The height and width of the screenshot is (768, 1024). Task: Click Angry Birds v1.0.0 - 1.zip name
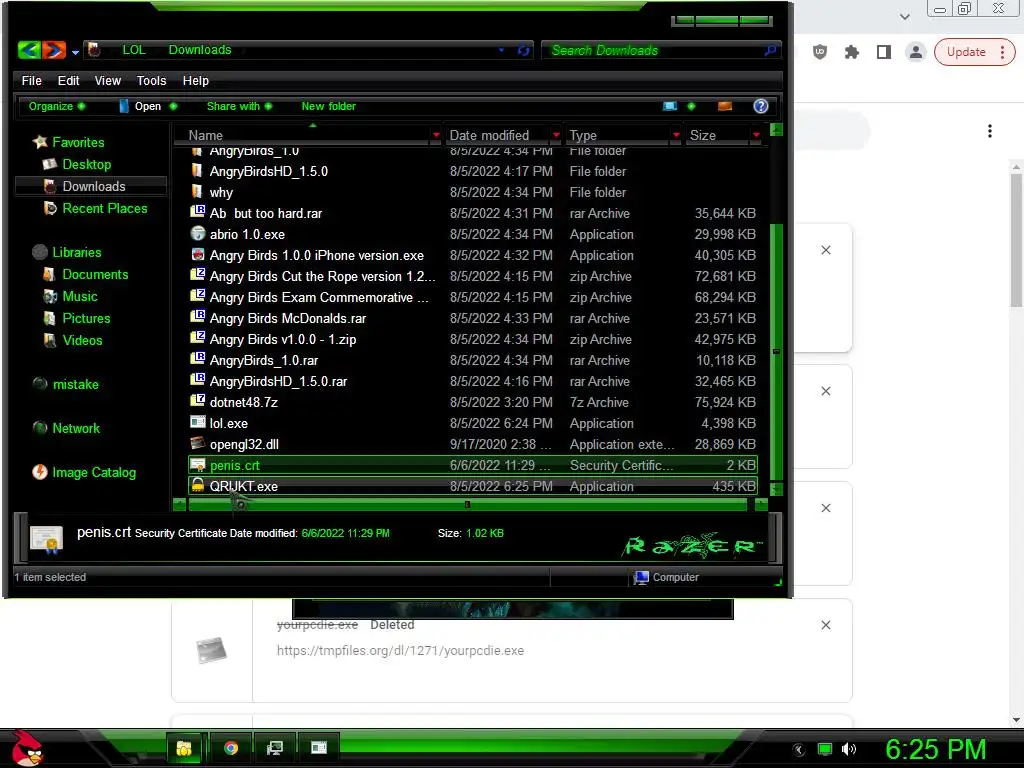tap(283, 339)
